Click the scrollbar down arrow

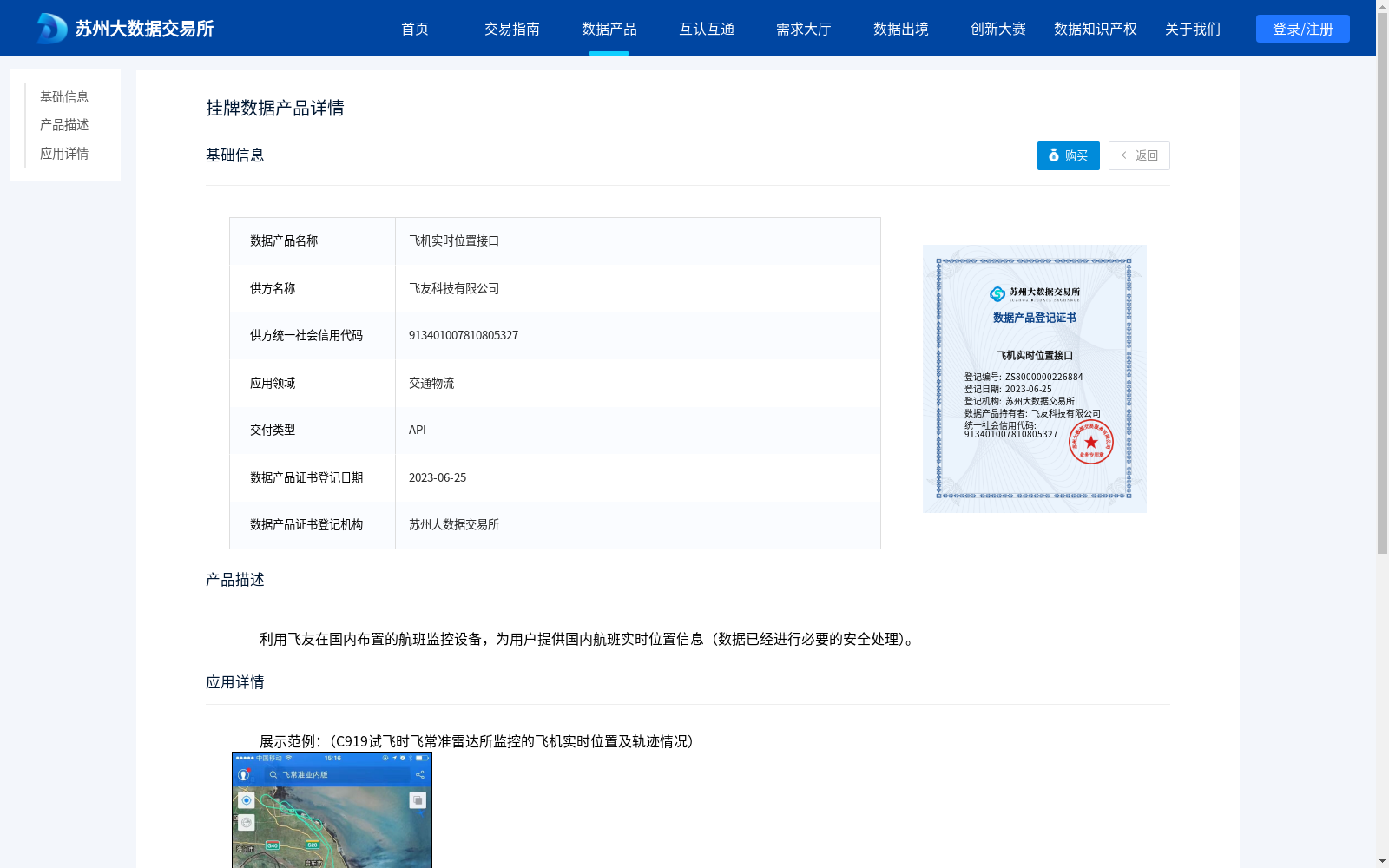click(1382, 861)
